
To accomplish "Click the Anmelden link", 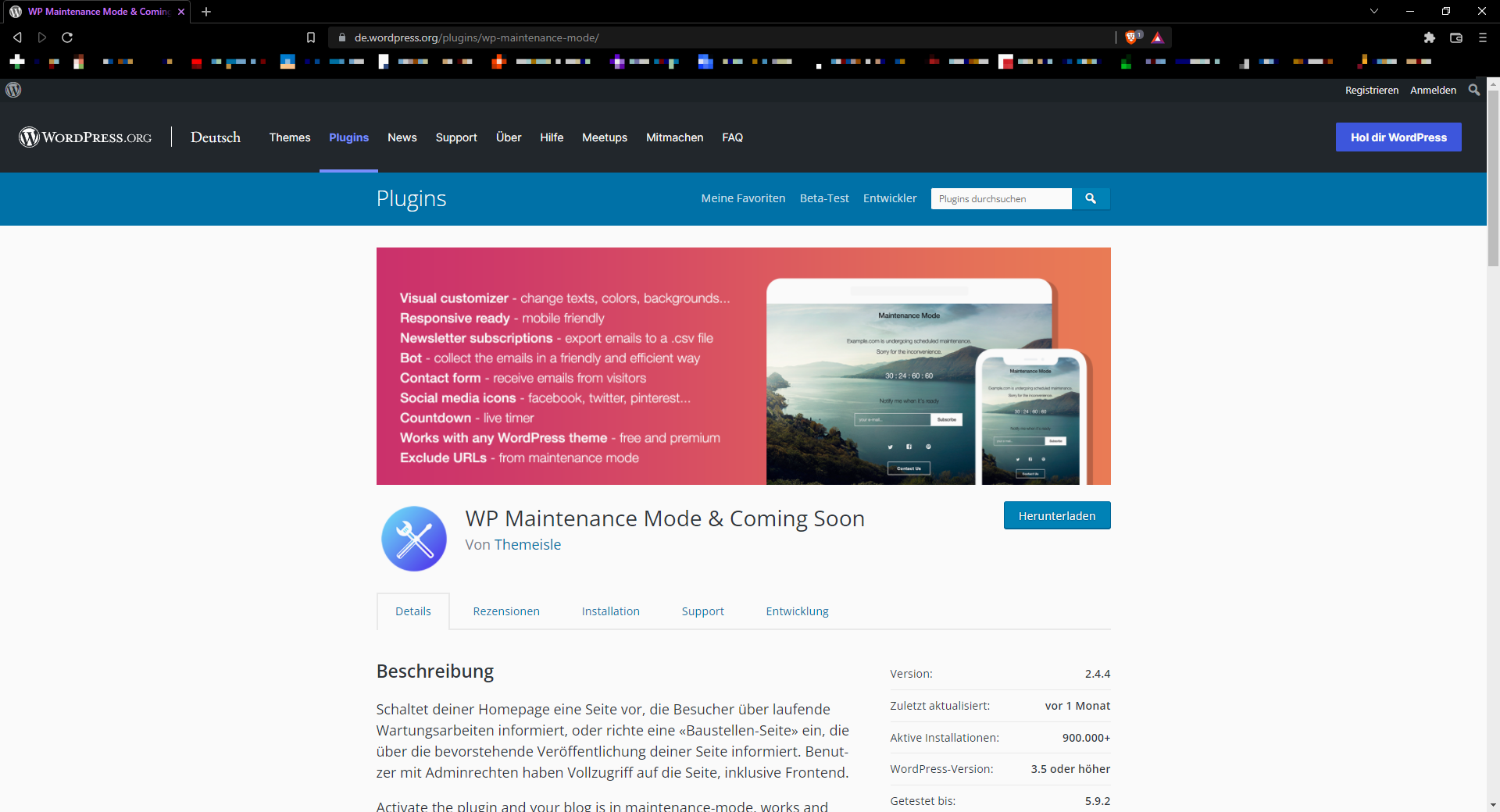I will pos(1433,90).
